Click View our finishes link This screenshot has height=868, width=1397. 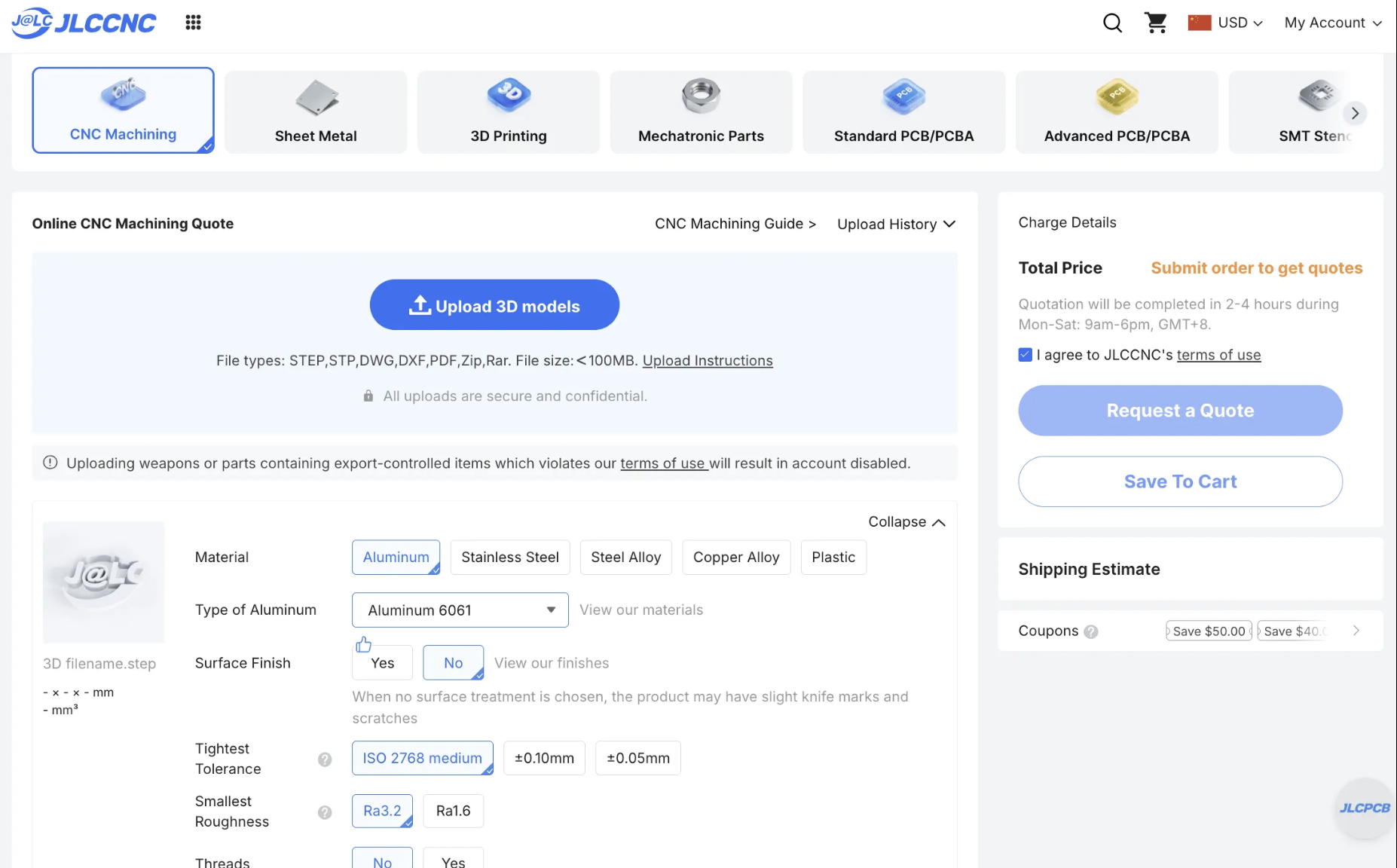tap(552, 663)
